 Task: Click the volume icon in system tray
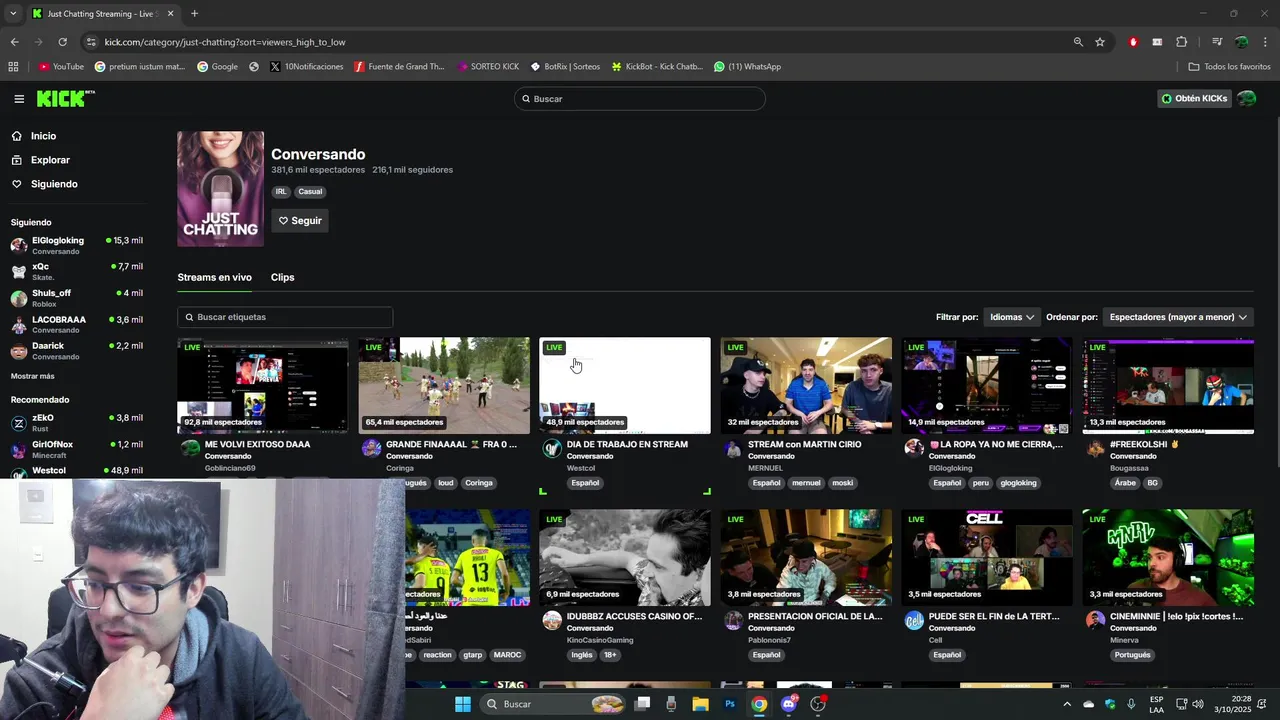[x=1198, y=704]
